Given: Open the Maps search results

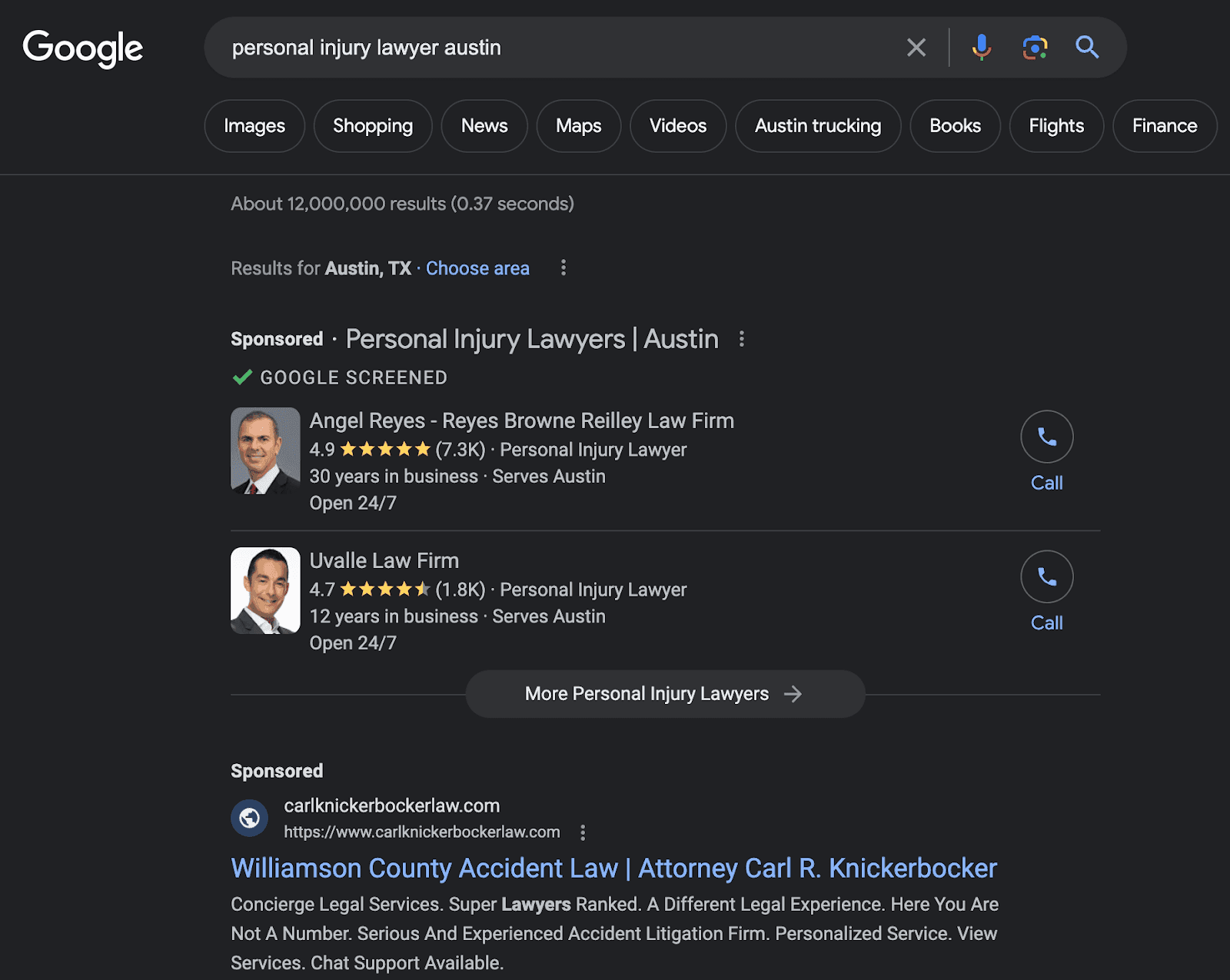Looking at the screenshot, I should (x=578, y=125).
